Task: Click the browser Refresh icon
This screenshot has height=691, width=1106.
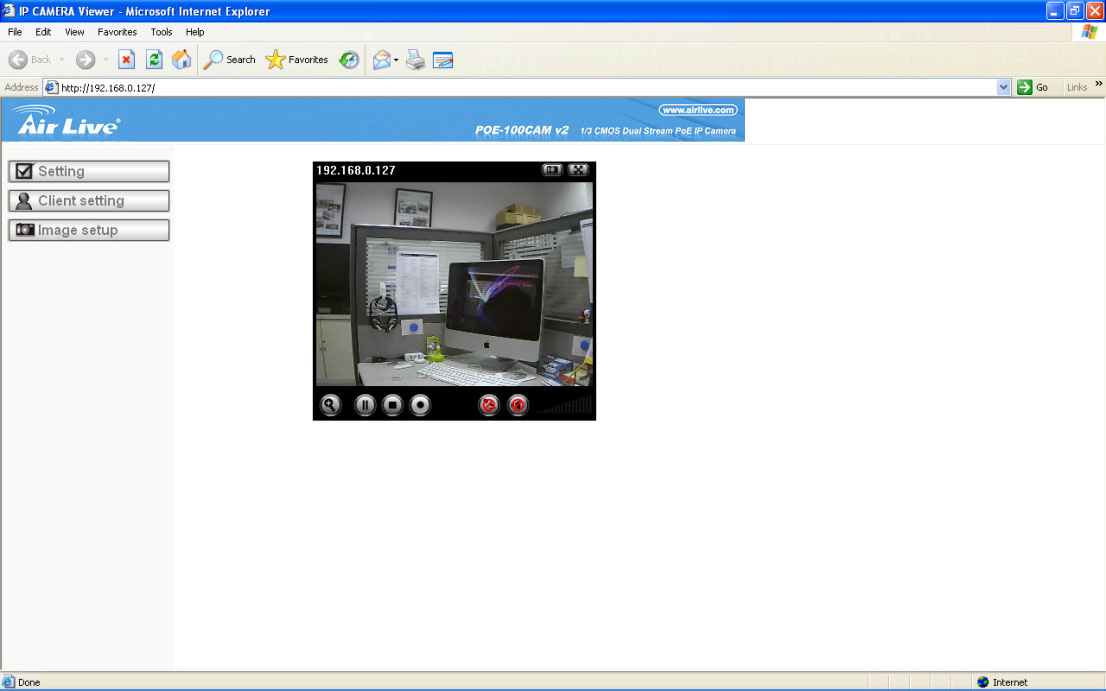Action: [154, 60]
